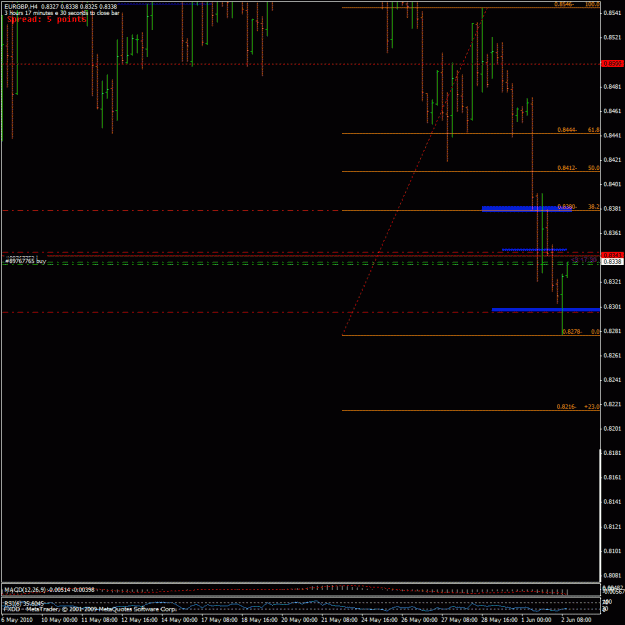Select the Fibonacci 61.8 level label 0.8444
This screenshot has width=625, height=625.
[x=578, y=130]
